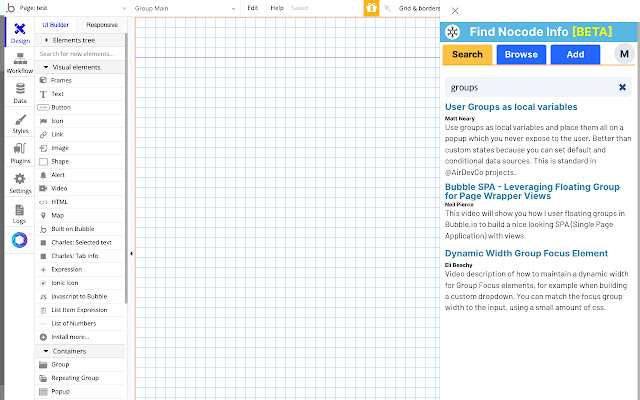Screen dimensions: 640x400
Task: Select List Item Expression element
Action: pyautogui.click(x=80, y=310)
